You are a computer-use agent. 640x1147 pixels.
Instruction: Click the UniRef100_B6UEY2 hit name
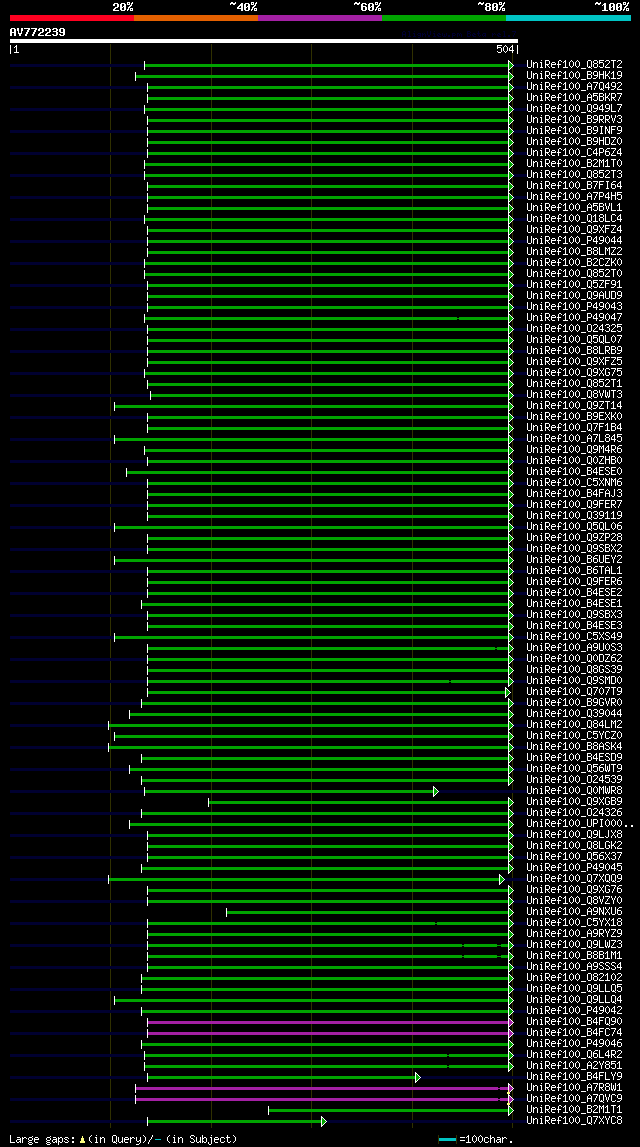pos(574,560)
